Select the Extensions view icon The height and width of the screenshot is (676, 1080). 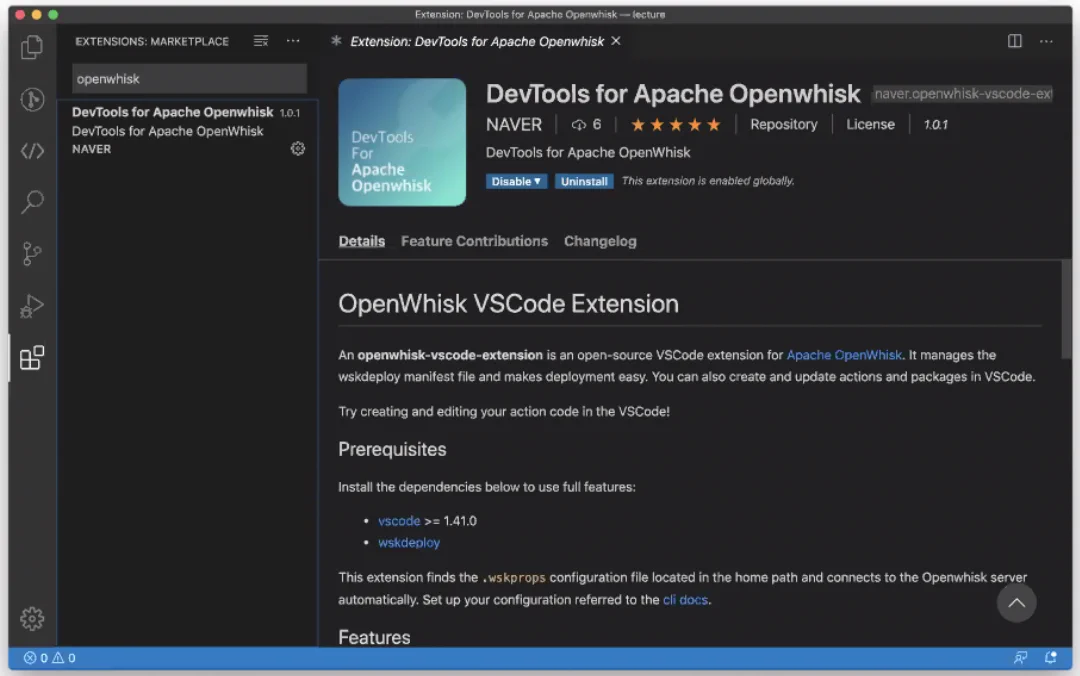click(x=32, y=358)
